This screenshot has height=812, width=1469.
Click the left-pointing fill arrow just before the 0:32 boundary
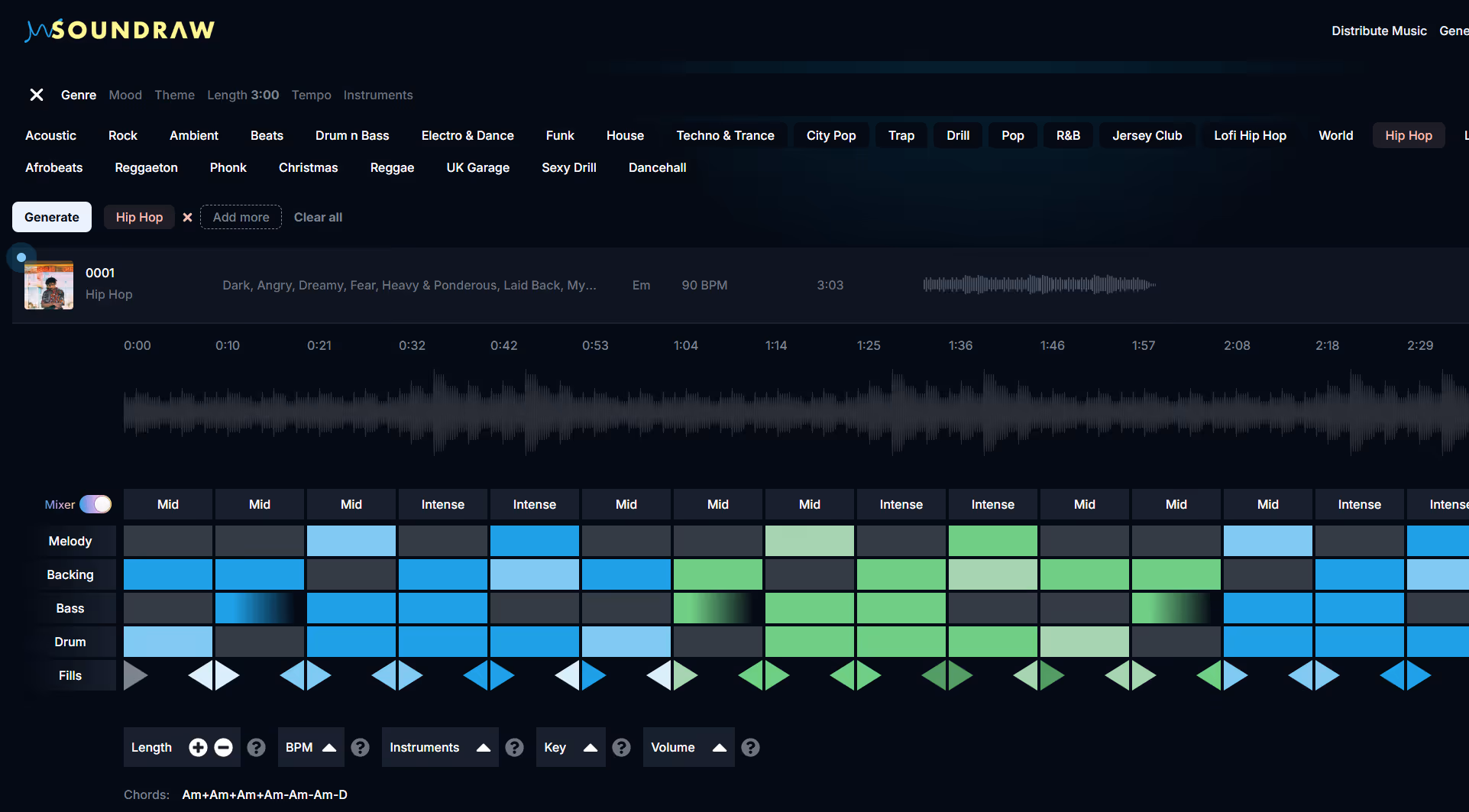point(384,675)
